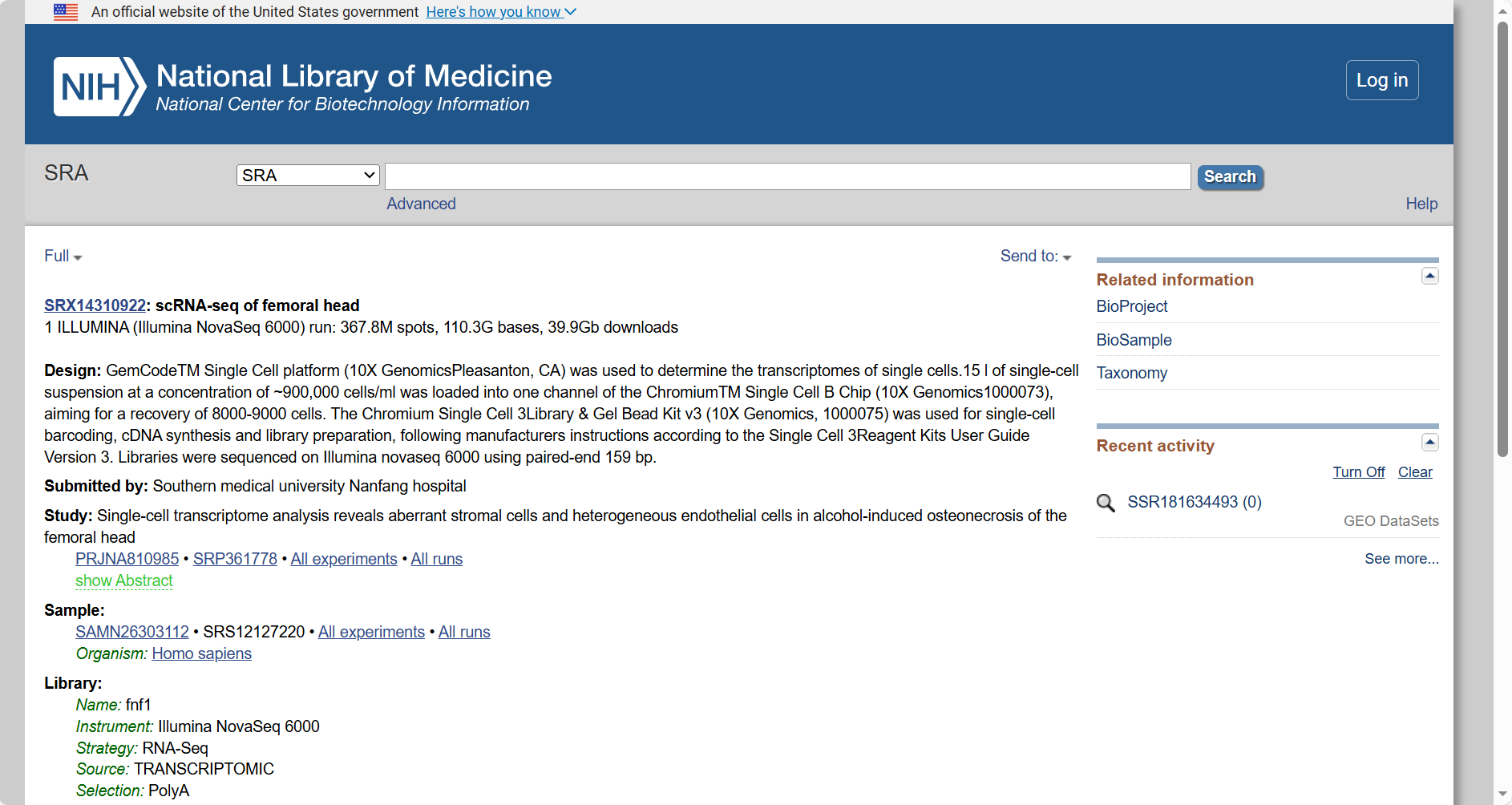Open the BioProject related link
1512x805 pixels.
click(1131, 306)
